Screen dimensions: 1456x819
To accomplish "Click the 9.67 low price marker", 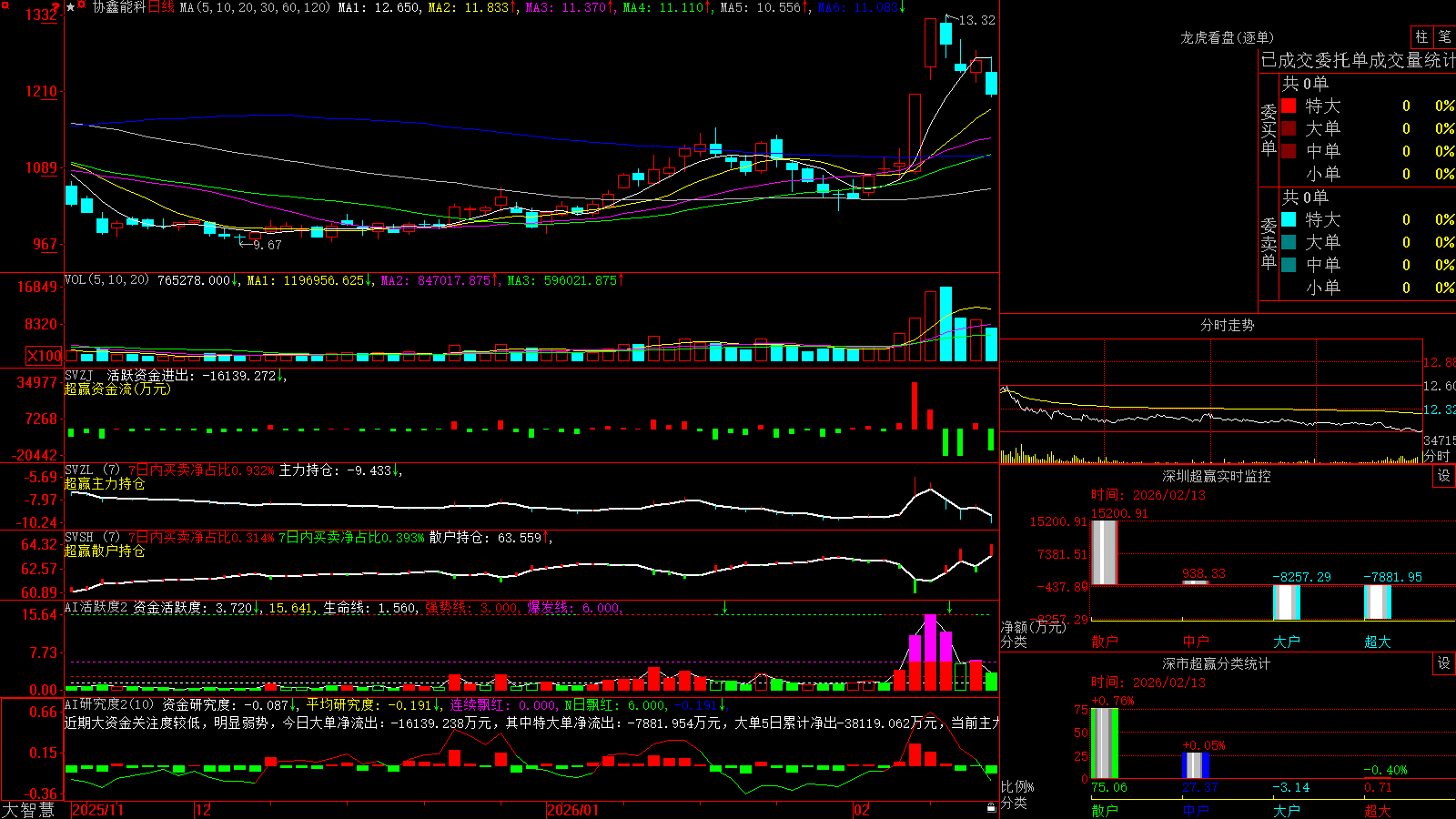I will pyautogui.click(x=267, y=245).
